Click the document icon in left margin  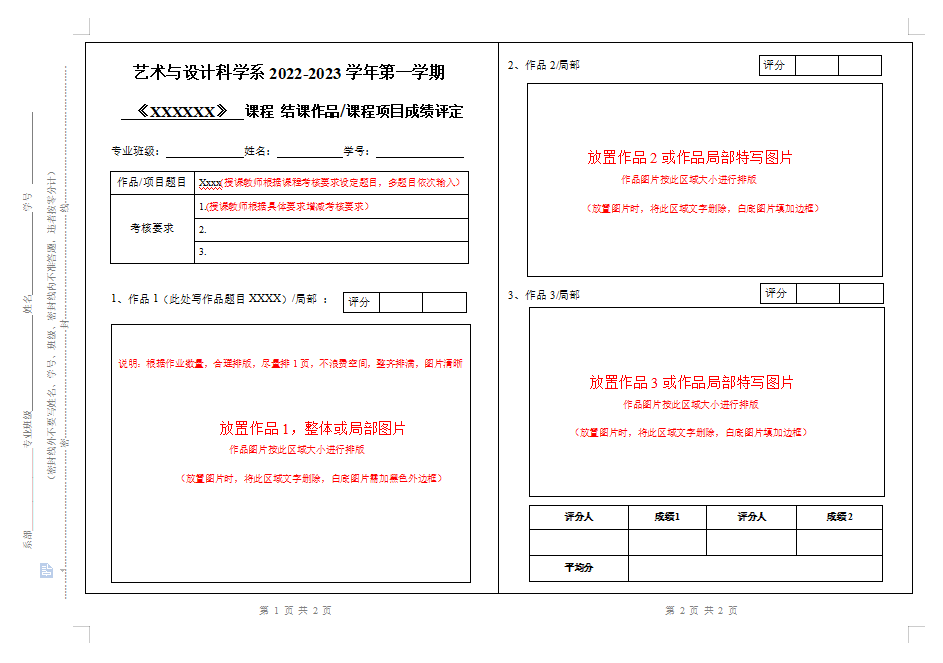pyautogui.click(x=46, y=570)
